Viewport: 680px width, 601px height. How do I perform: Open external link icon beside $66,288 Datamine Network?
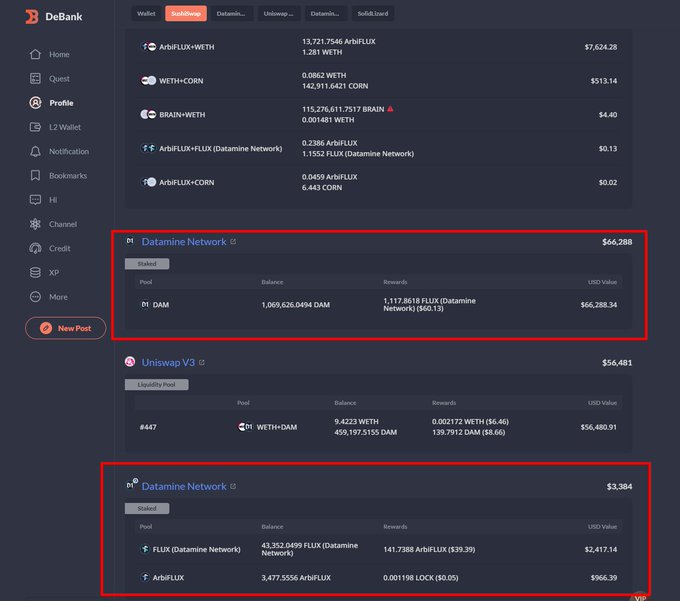[233, 242]
